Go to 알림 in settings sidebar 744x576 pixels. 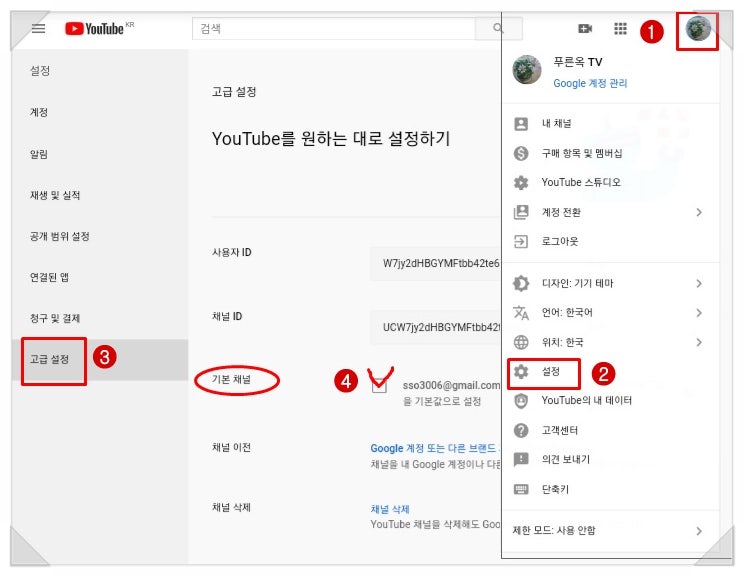(100, 154)
